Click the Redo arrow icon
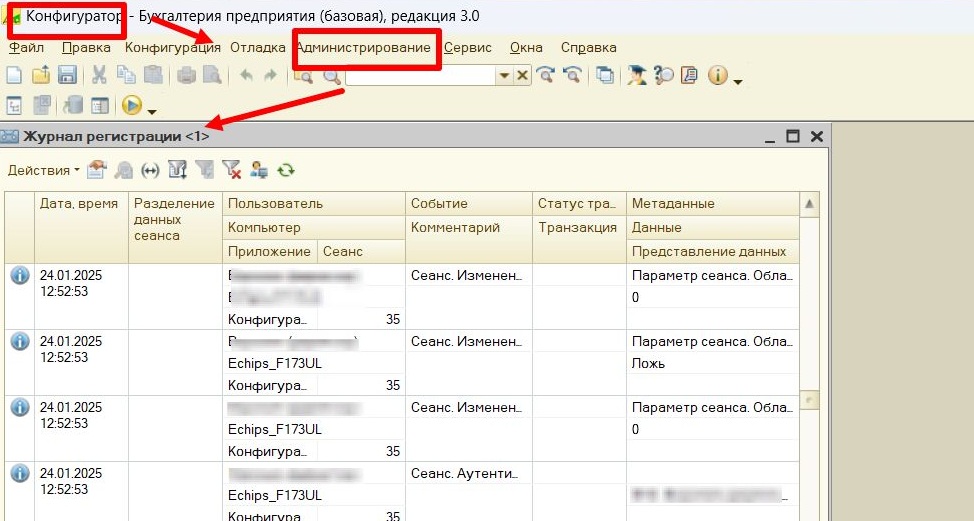974x521 pixels. coord(270,76)
